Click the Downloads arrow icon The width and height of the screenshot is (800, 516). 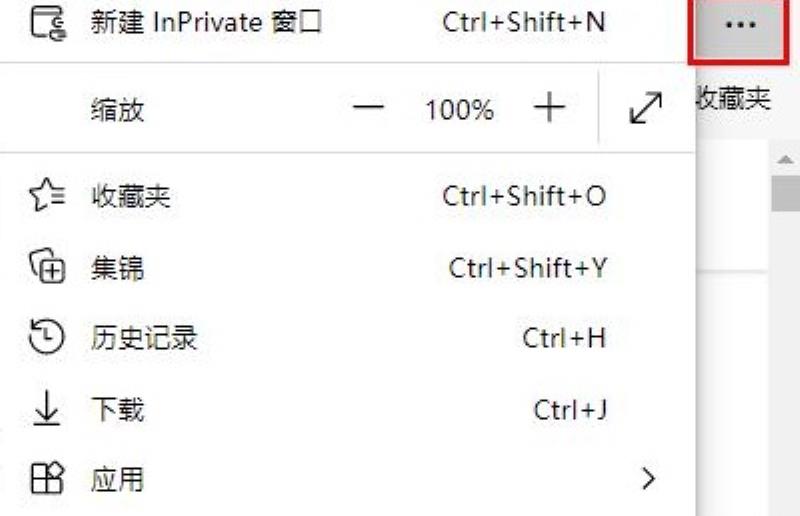pyautogui.click(x=47, y=408)
